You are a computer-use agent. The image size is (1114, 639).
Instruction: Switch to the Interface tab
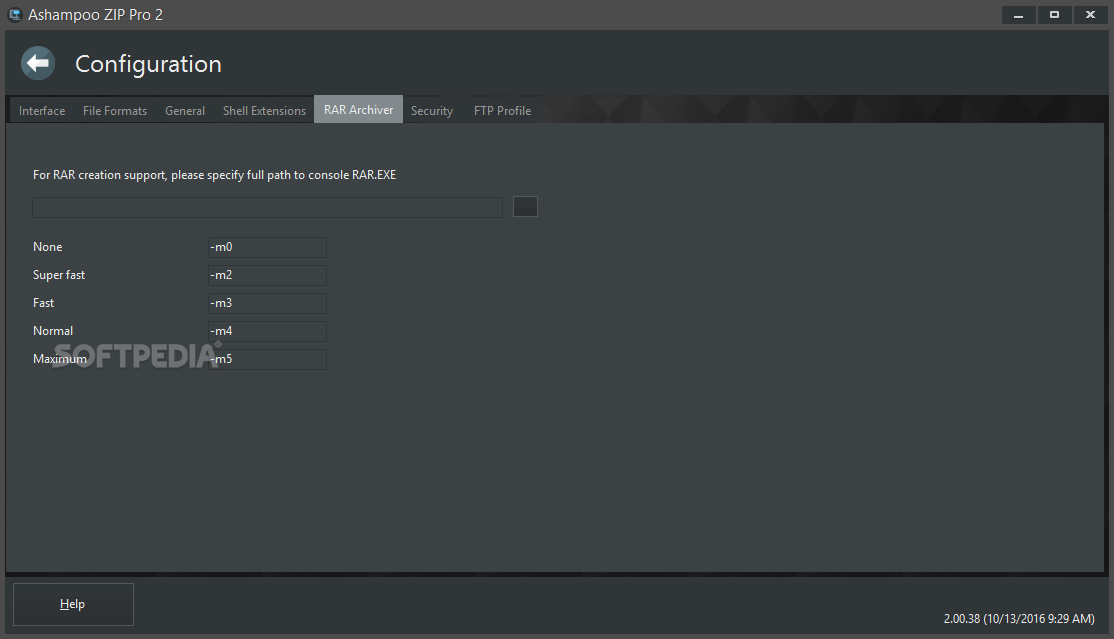click(42, 110)
